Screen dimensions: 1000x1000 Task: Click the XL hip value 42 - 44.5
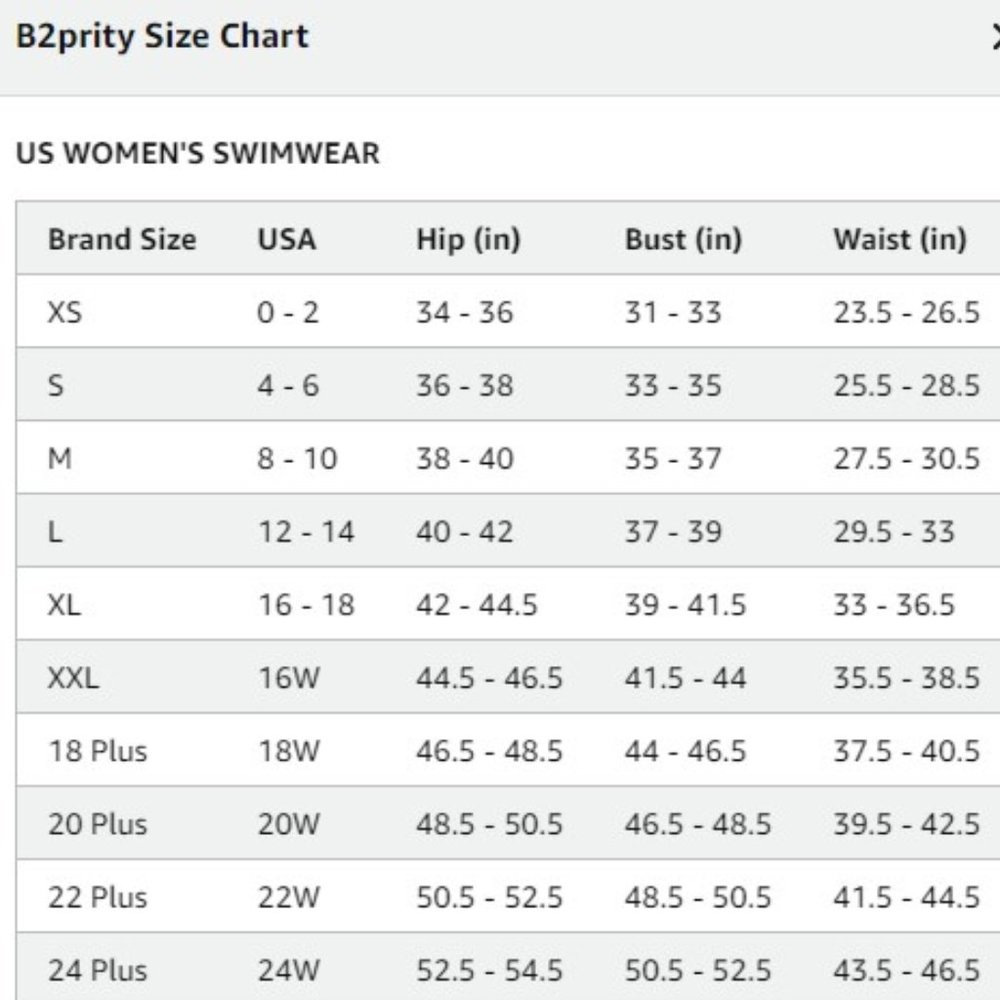pyautogui.click(x=476, y=605)
